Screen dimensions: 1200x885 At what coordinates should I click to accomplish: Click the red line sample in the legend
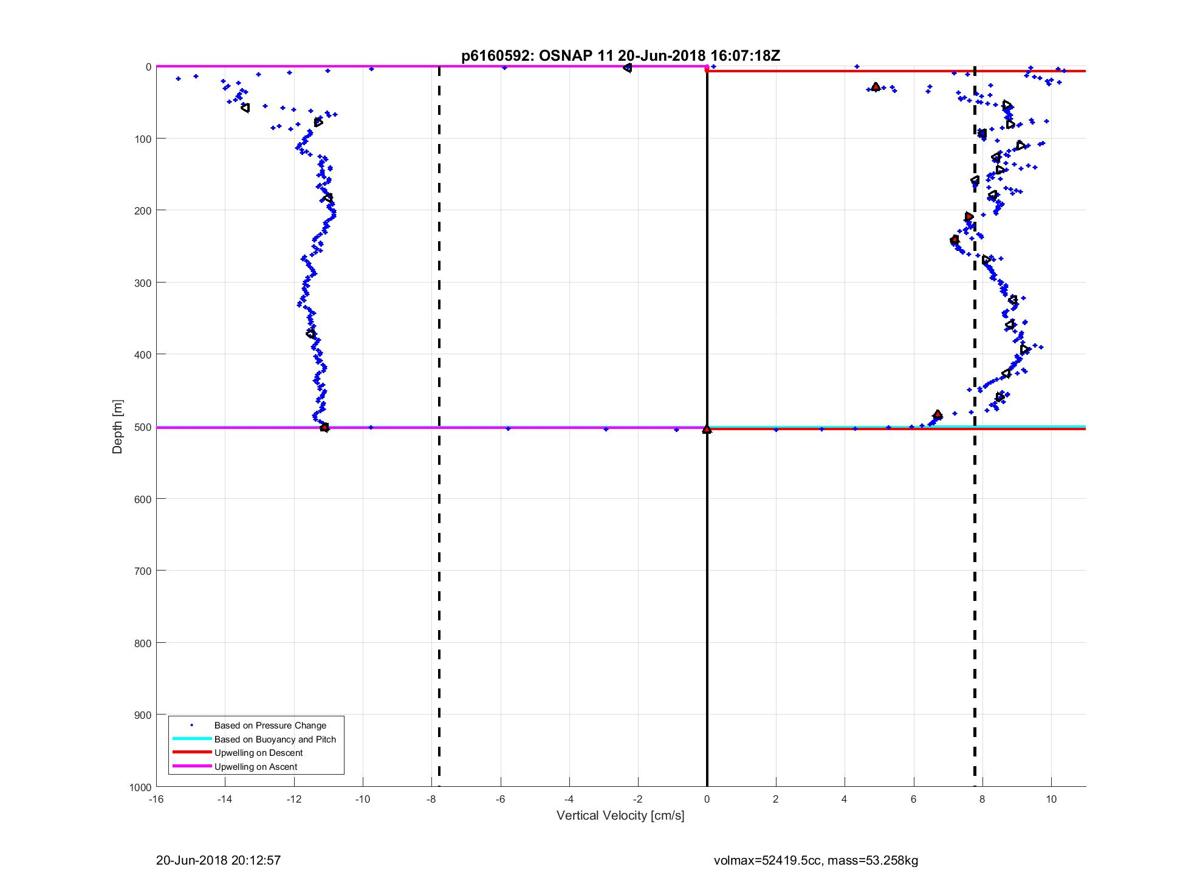tap(191, 753)
